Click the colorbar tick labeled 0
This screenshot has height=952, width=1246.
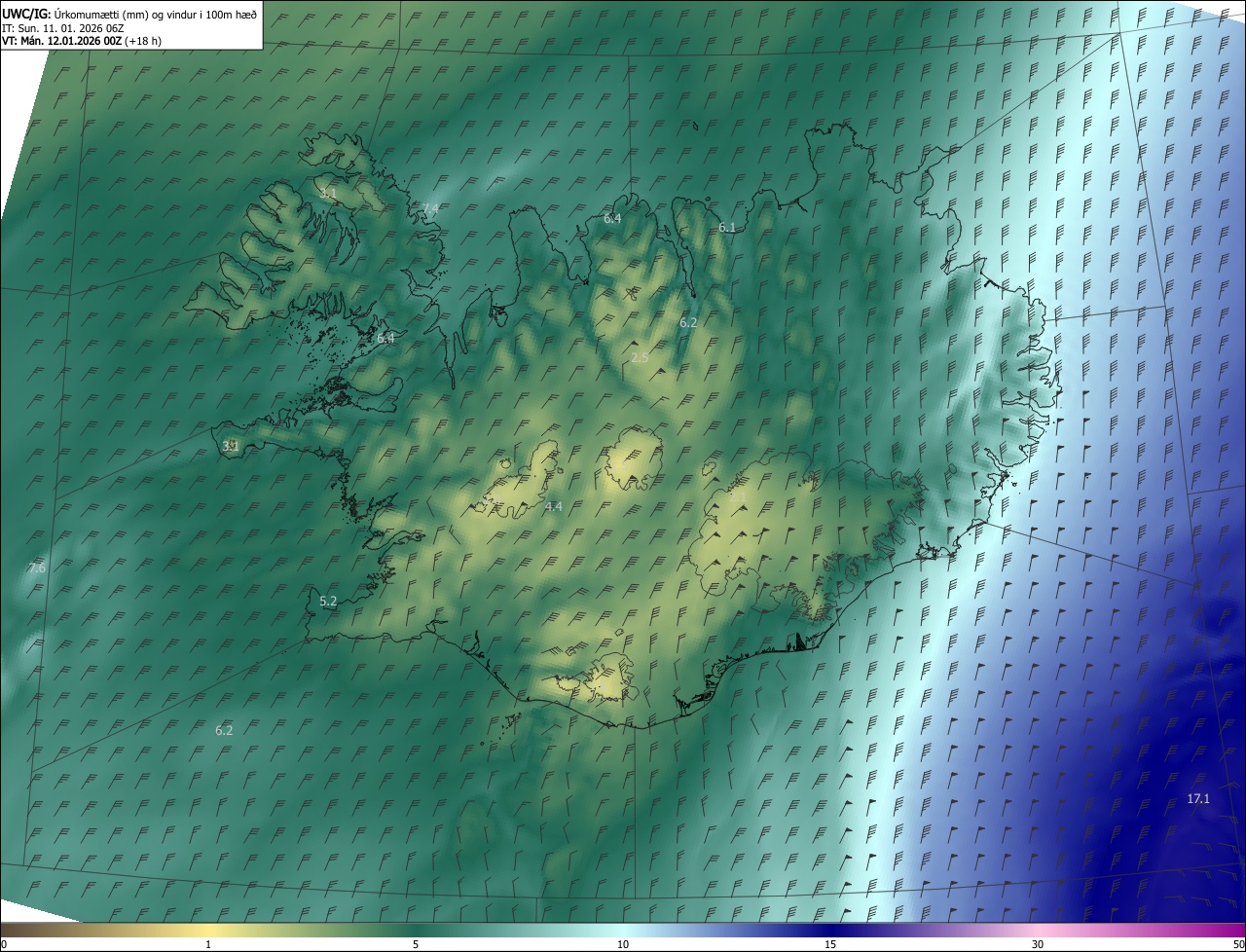[x=4, y=944]
